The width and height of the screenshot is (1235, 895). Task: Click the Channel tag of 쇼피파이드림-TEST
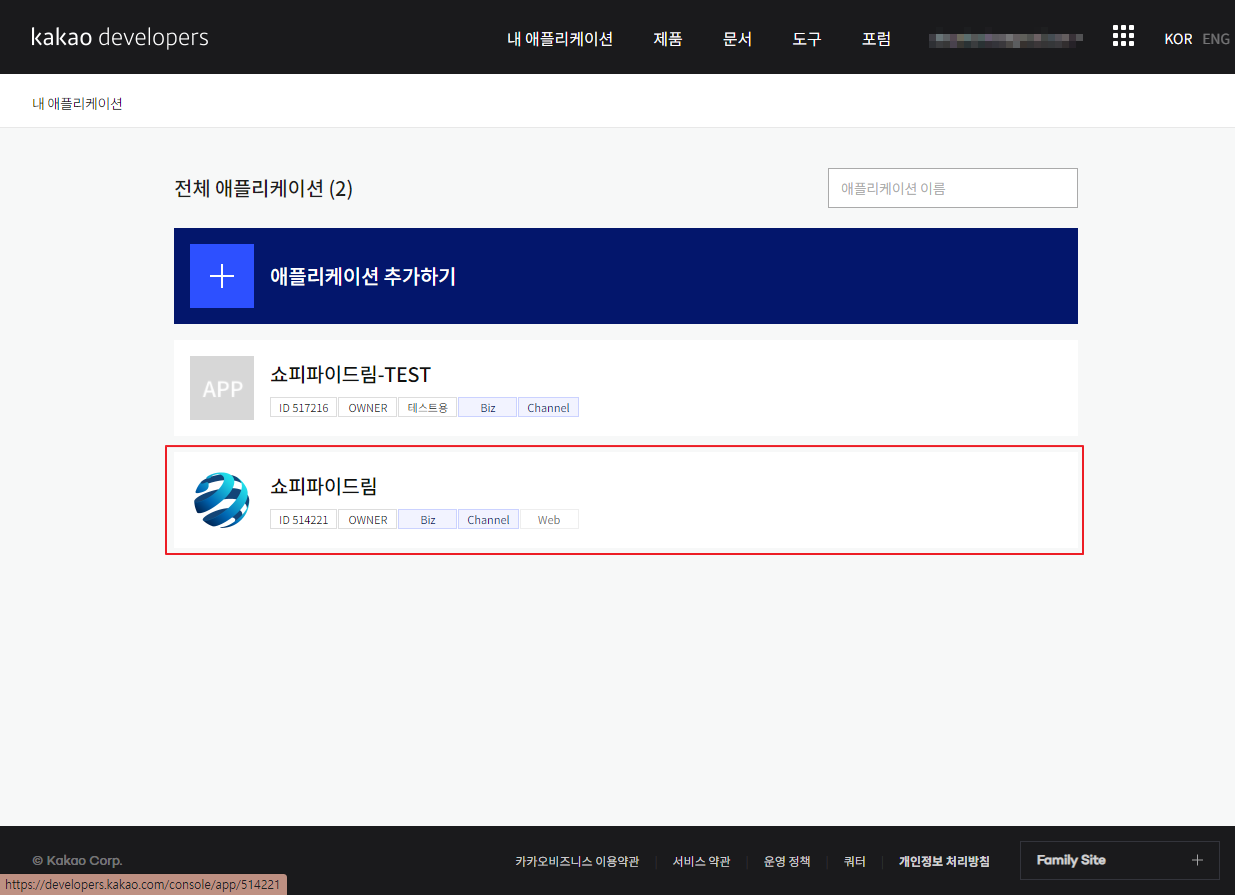548,407
